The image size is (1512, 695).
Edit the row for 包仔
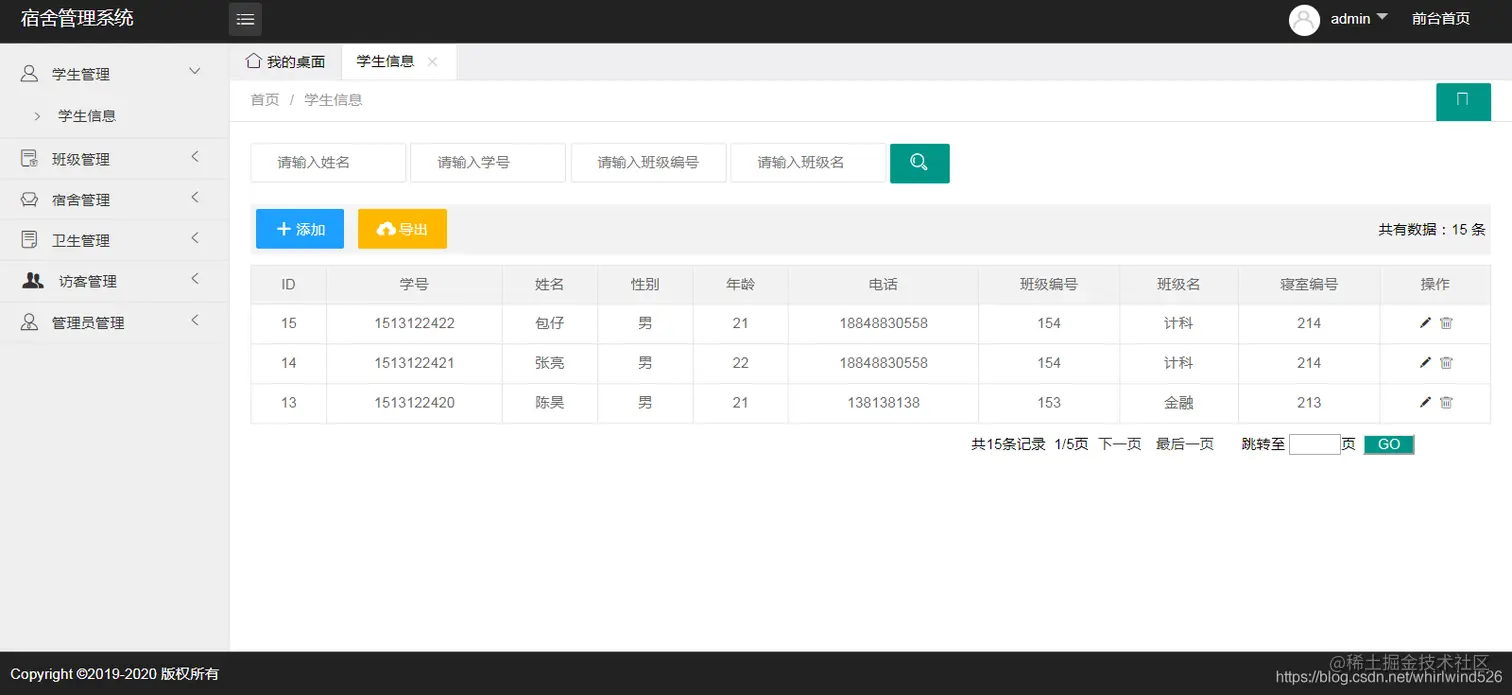click(1425, 323)
